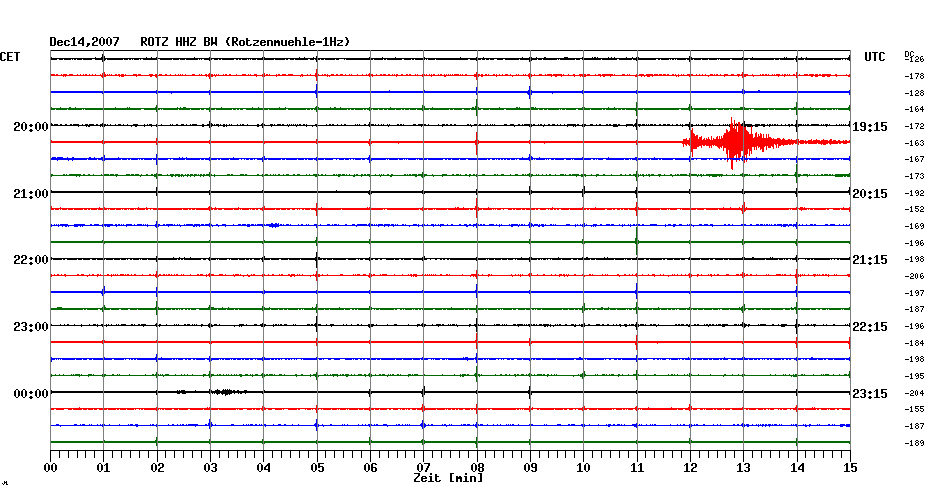Click the DC offset value -155
The width and height of the screenshot is (930, 494).
pos(915,409)
